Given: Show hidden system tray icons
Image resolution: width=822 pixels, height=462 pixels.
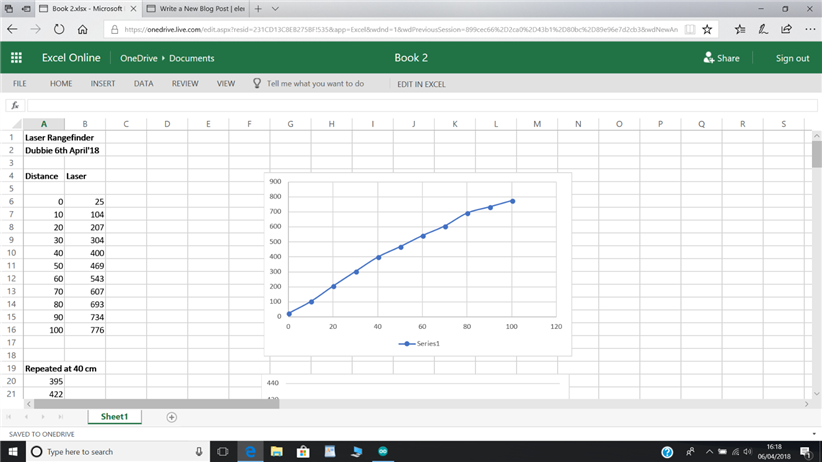Looking at the screenshot, I should [709, 452].
